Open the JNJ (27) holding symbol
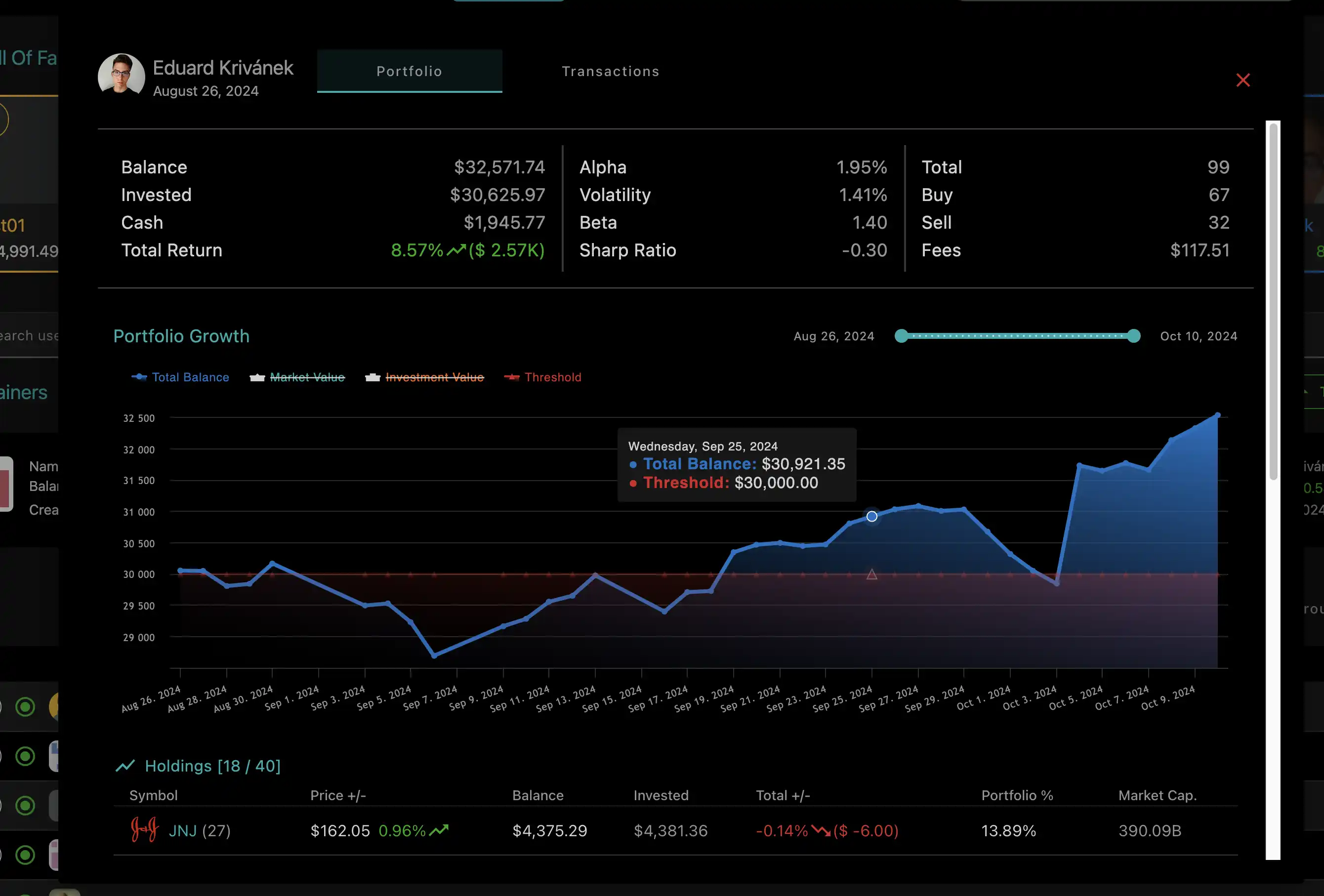 tap(200, 830)
